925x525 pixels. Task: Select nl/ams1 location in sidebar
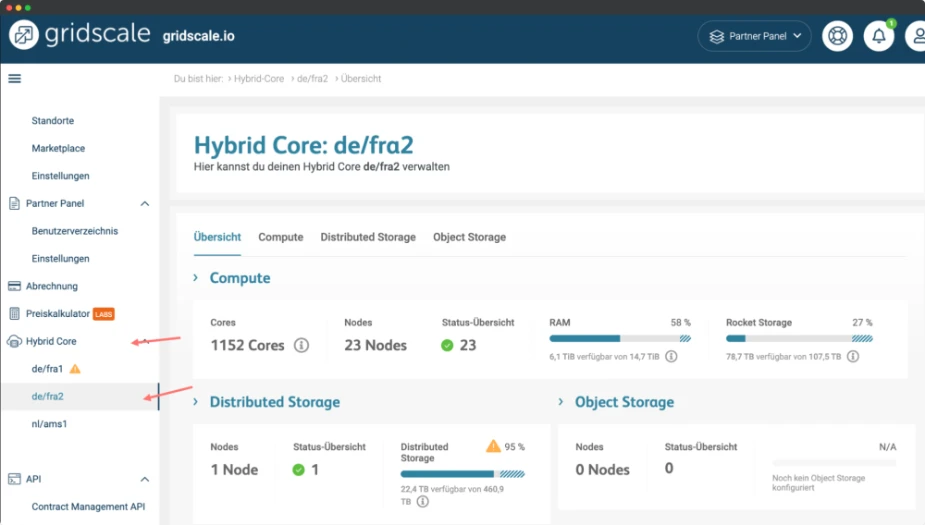50,424
